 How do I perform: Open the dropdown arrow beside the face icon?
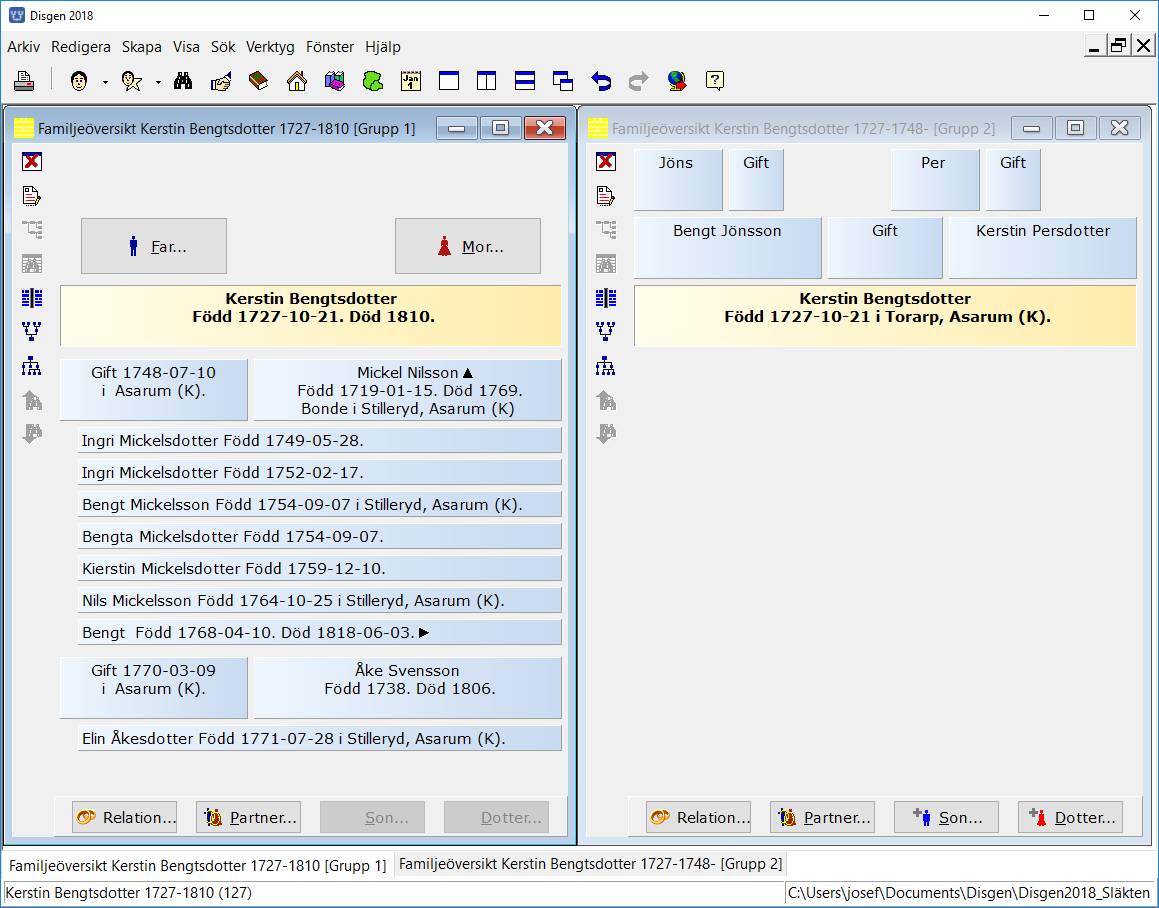pos(105,82)
